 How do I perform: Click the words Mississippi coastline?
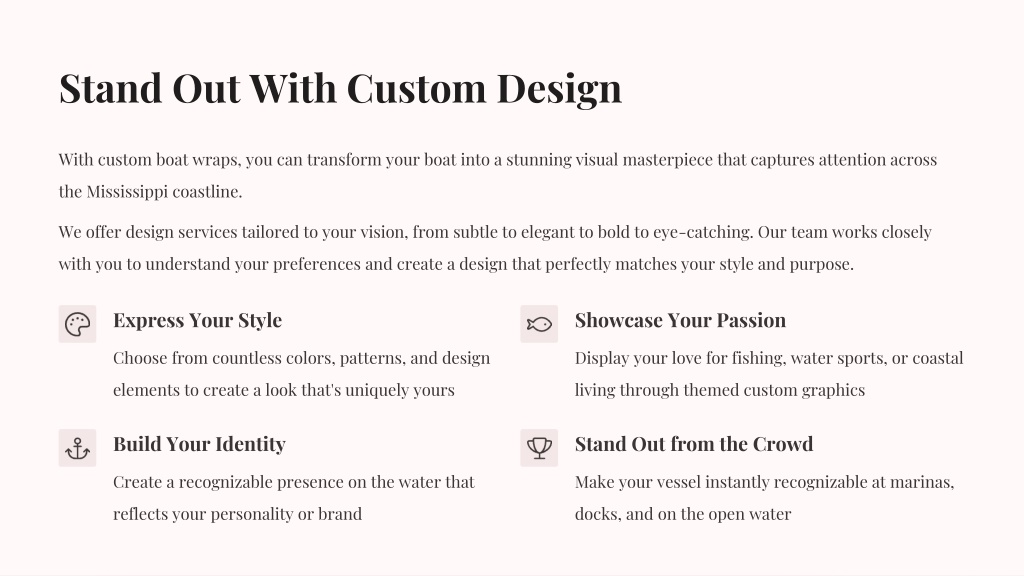[164, 191]
